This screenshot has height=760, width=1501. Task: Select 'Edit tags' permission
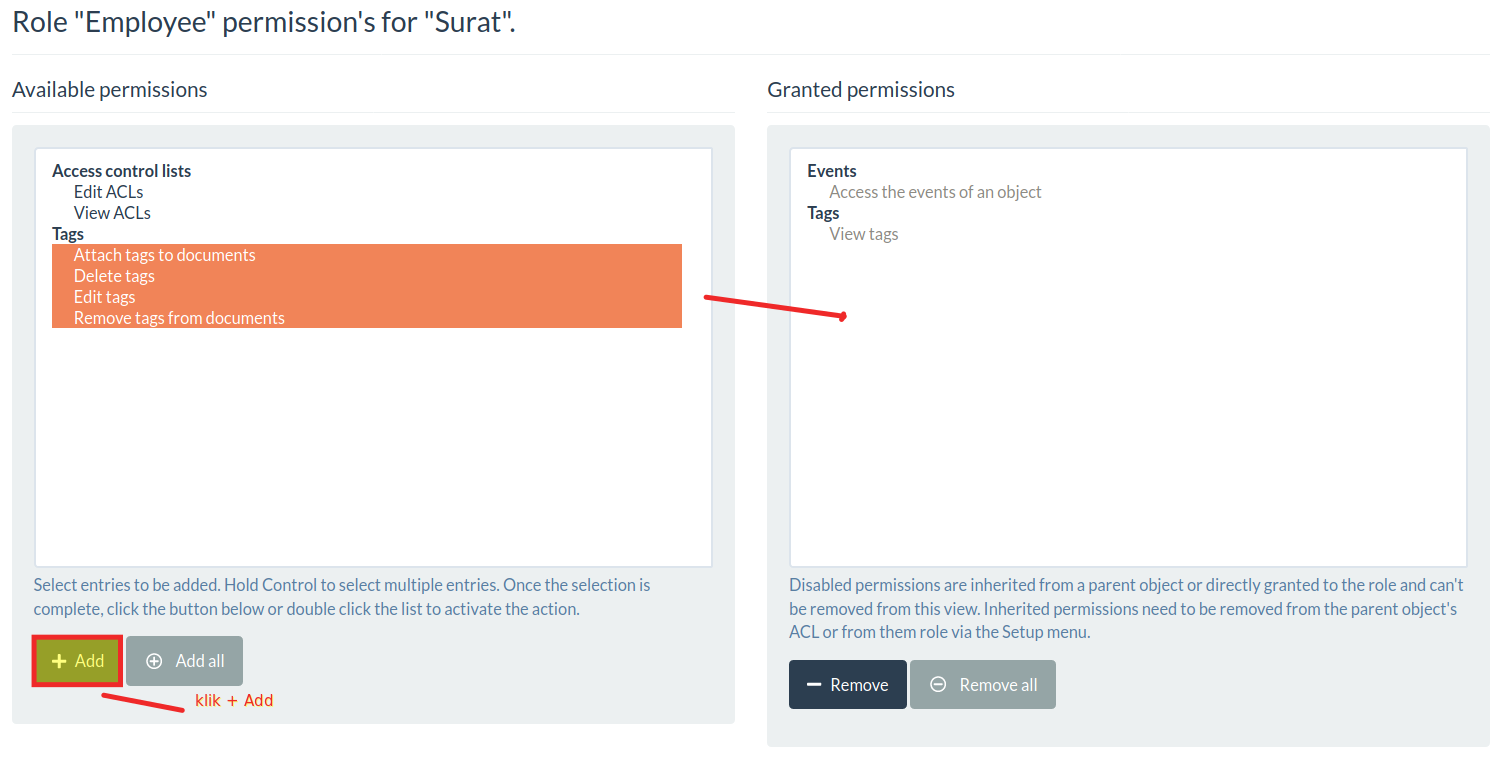click(367, 297)
